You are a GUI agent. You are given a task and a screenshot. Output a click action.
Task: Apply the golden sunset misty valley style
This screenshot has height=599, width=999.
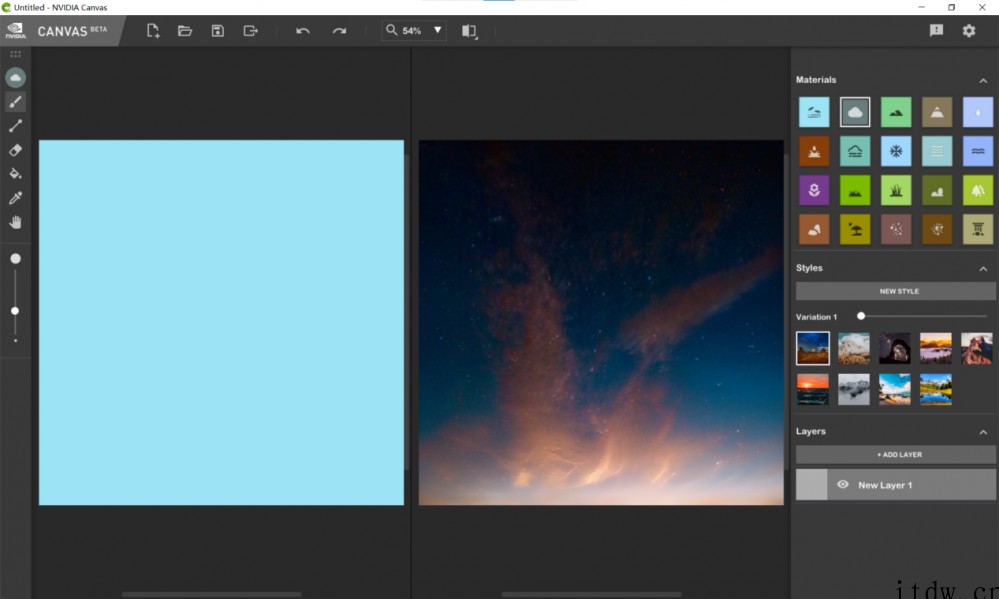click(x=935, y=348)
